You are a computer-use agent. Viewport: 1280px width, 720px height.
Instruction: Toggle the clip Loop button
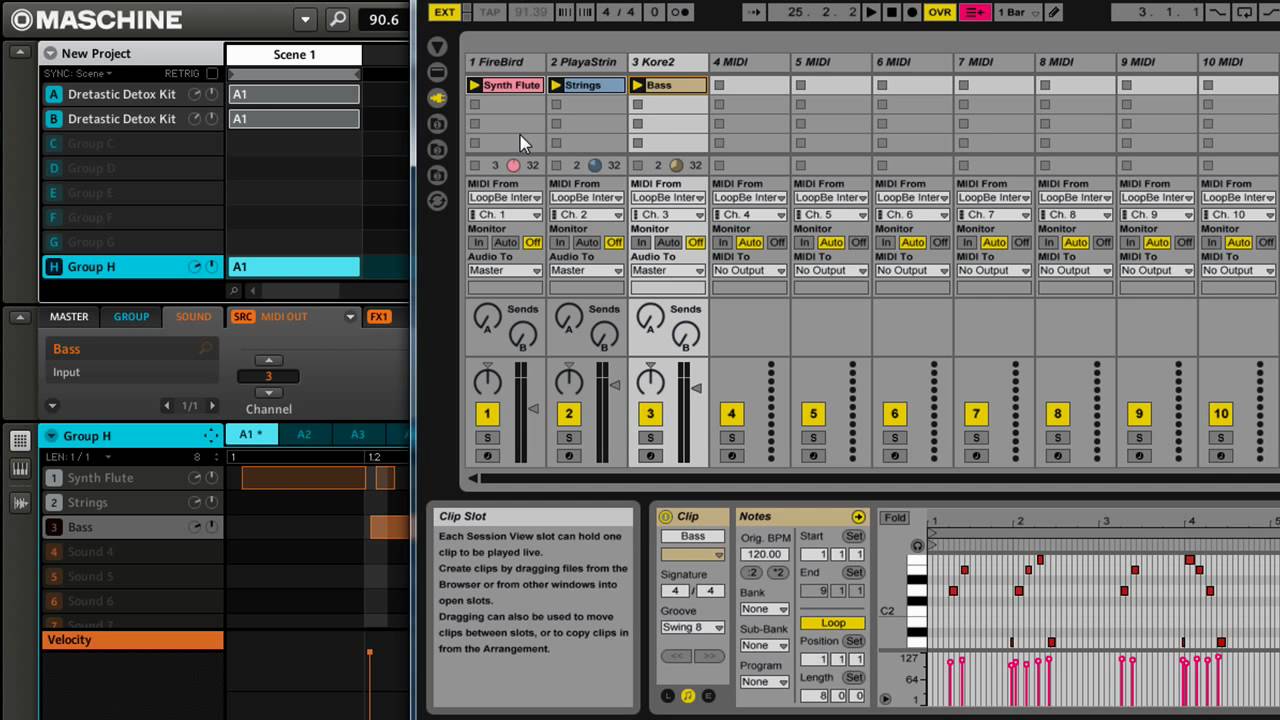[x=832, y=623]
